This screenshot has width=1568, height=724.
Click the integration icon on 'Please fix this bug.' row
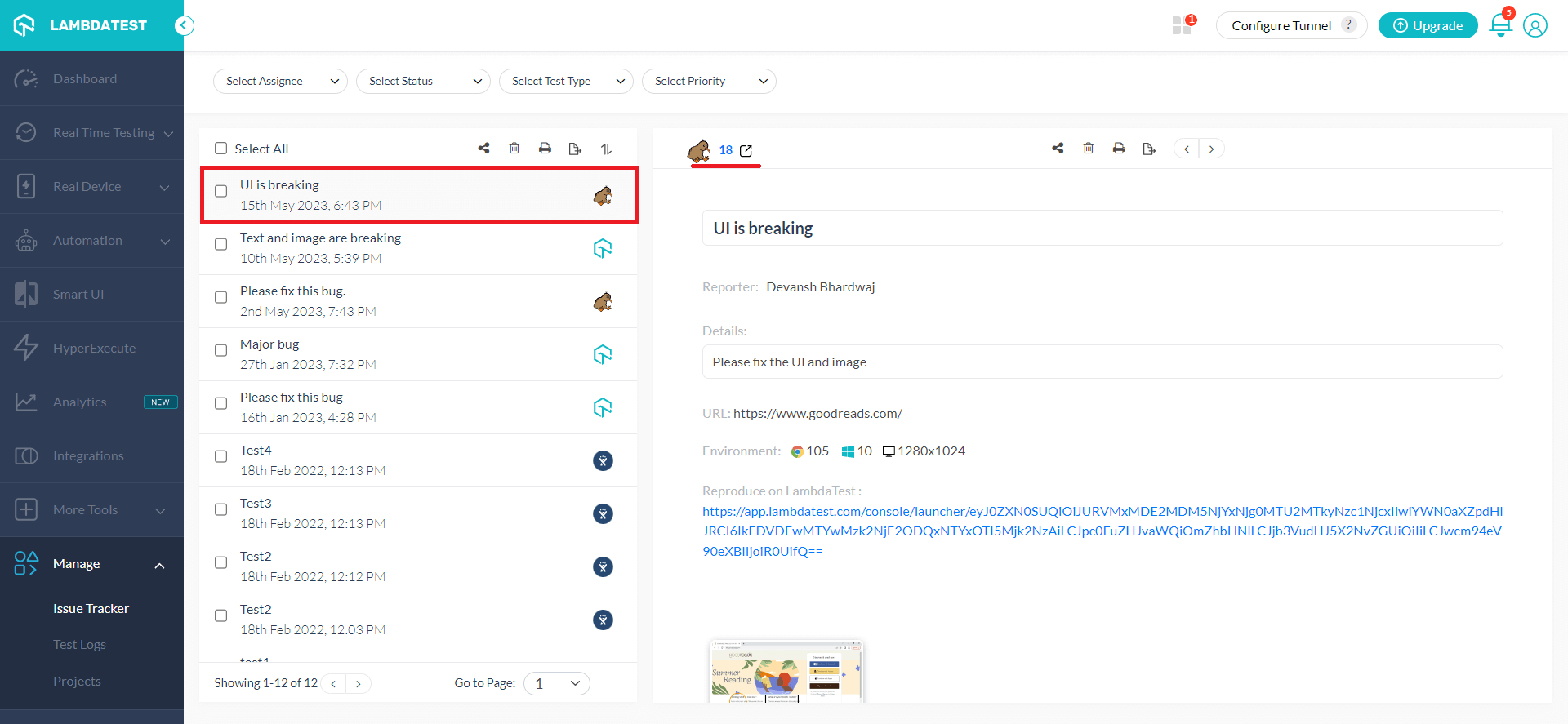[x=603, y=302]
